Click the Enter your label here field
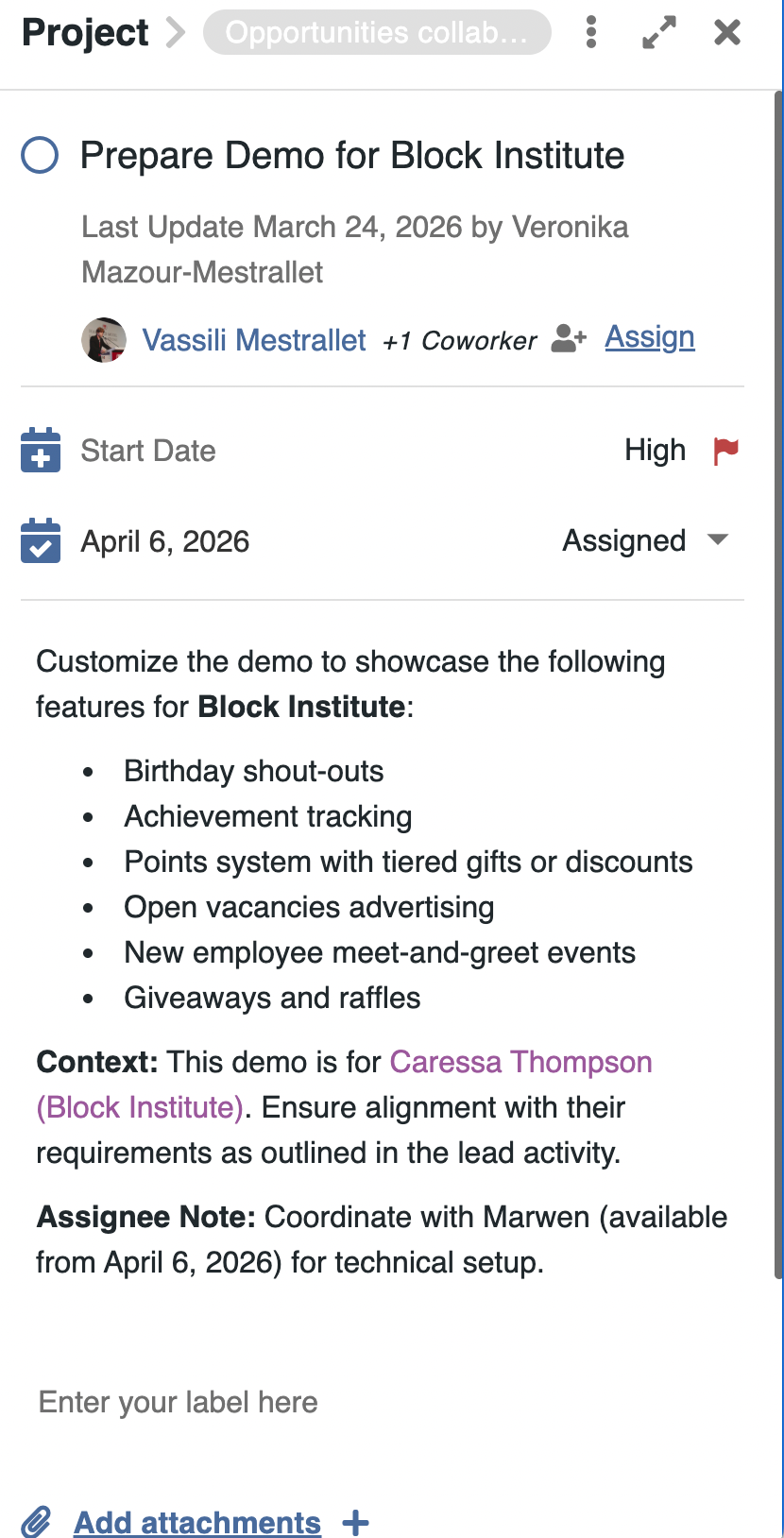 [x=179, y=1402]
